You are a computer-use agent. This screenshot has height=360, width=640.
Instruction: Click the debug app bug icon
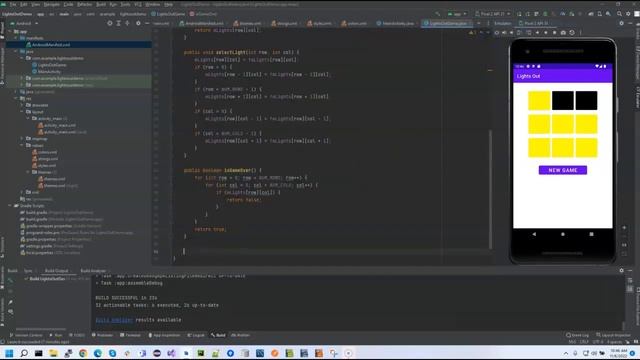point(545,13)
